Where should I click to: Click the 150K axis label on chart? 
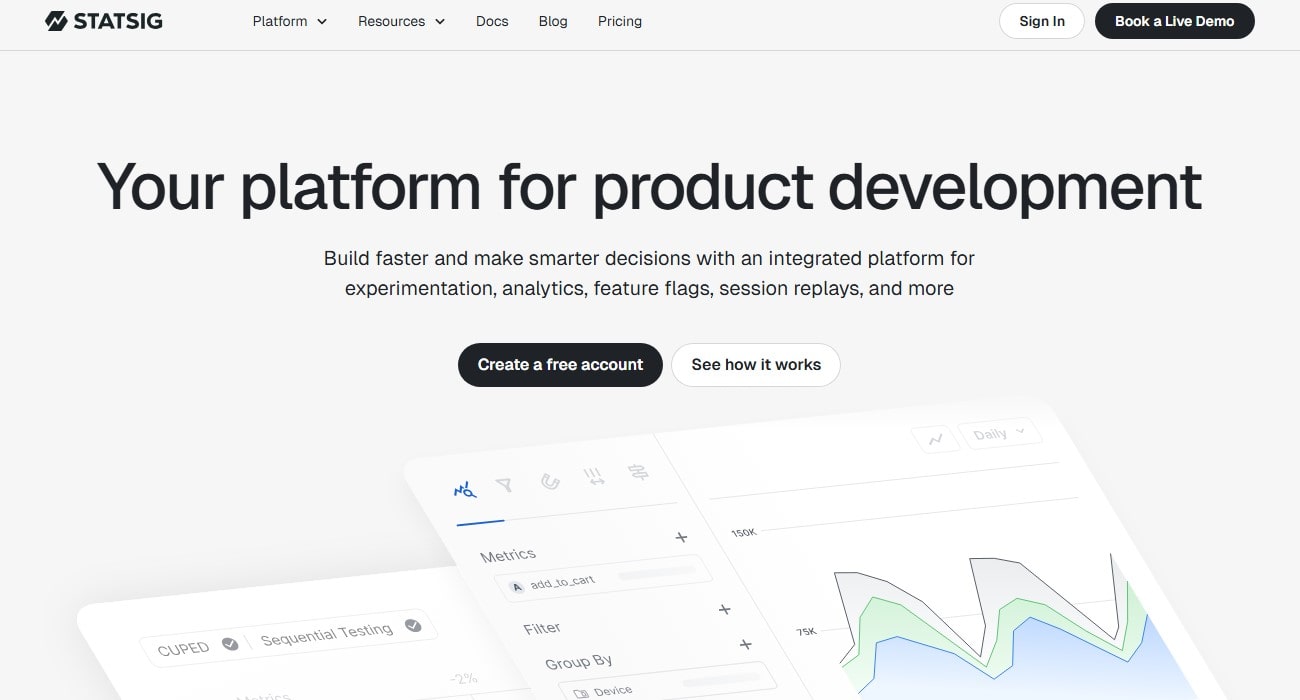tap(744, 533)
